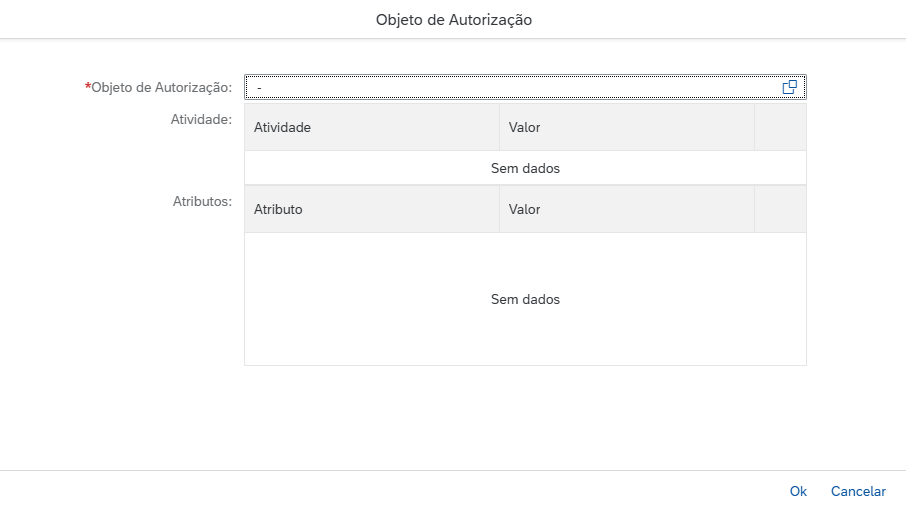Viewport: 906px width, 508px height.
Task: Open value help for Objeto de Autorização
Action: (789, 88)
